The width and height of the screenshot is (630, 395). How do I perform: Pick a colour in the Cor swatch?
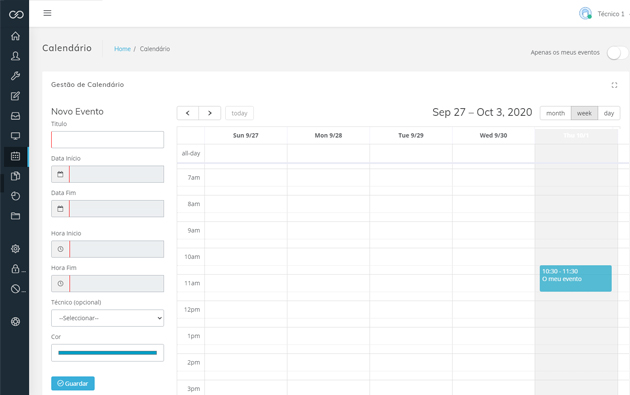(x=107, y=353)
